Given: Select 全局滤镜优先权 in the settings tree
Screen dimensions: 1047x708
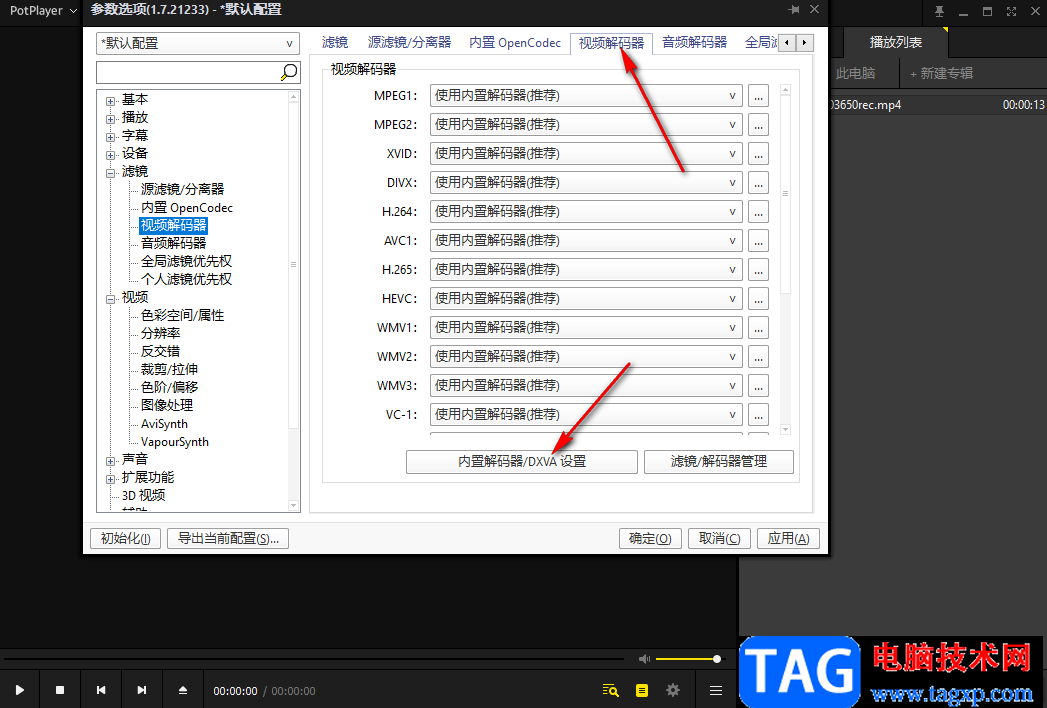Looking at the screenshot, I should (x=186, y=261).
